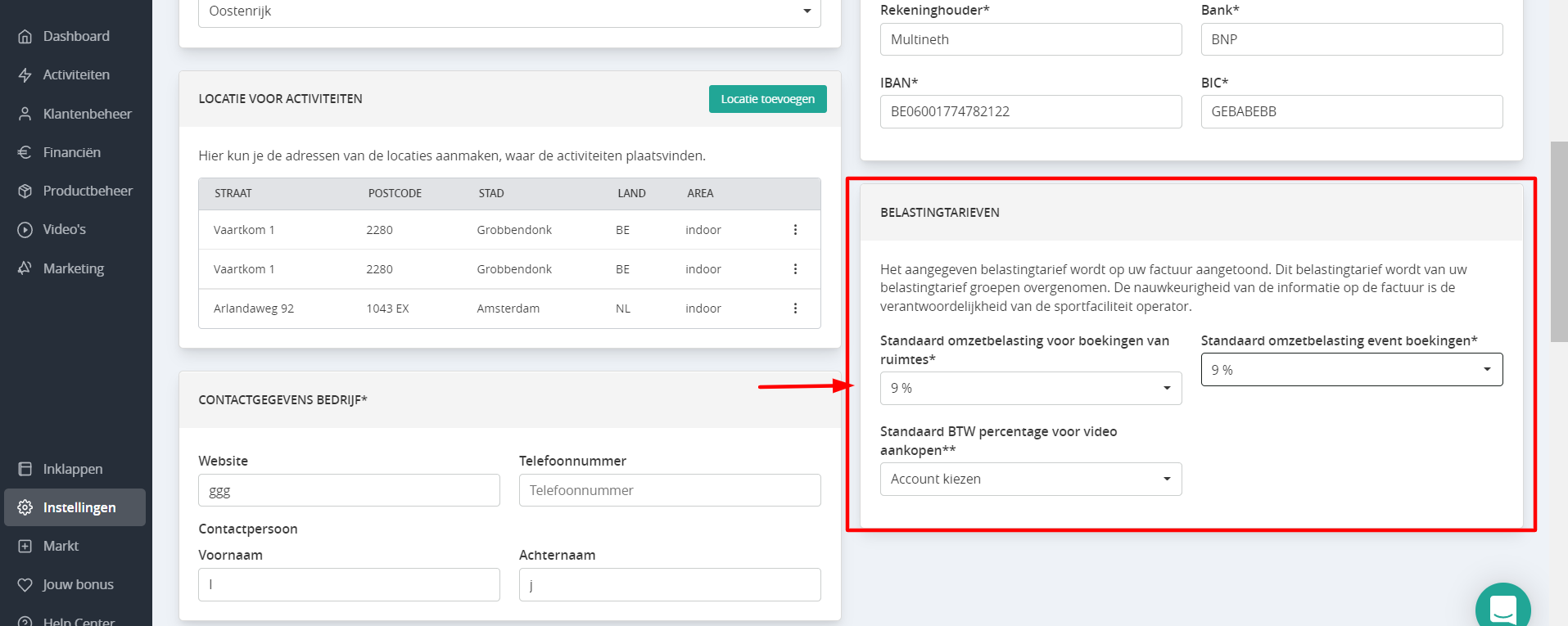Click the NL country cell

pyautogui.click(x=623, y=308)
